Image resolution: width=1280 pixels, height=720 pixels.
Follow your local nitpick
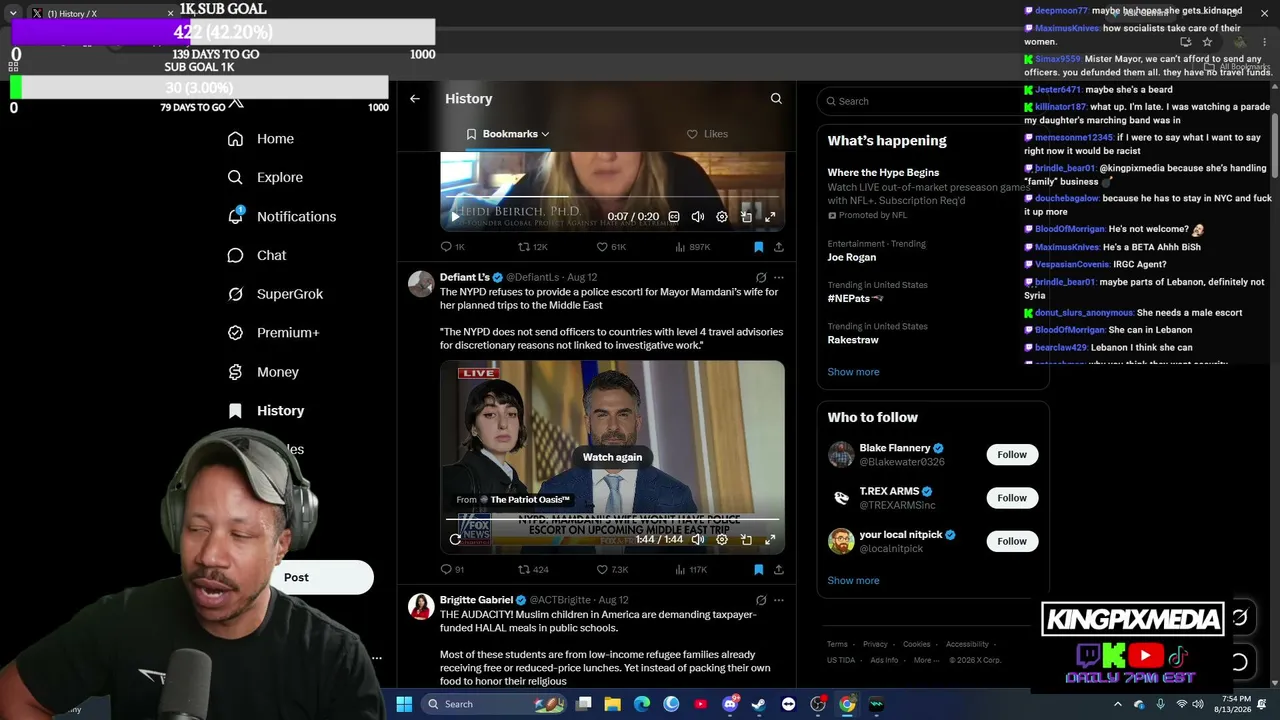pyautogui.click(x=1012, y=541)
